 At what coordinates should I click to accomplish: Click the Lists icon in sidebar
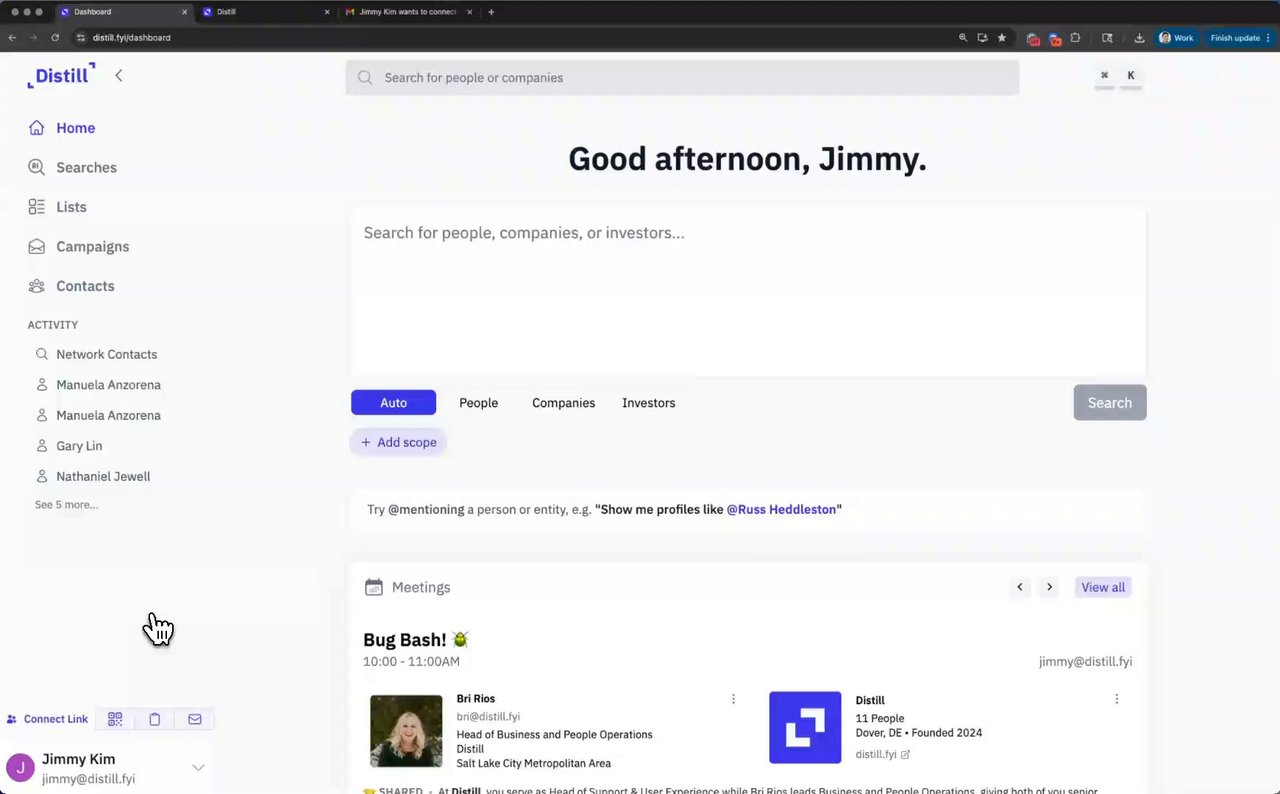[37, 207]
